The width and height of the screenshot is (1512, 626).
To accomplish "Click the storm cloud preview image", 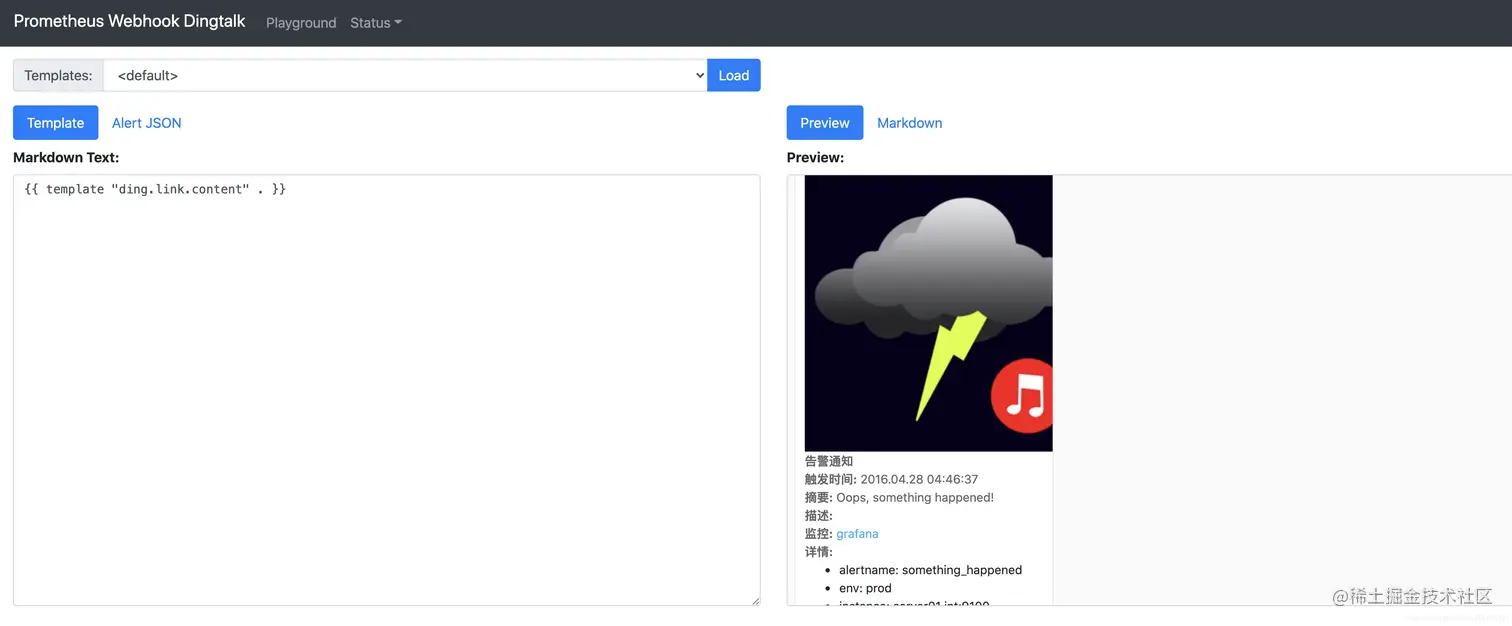I will point(928,313).
